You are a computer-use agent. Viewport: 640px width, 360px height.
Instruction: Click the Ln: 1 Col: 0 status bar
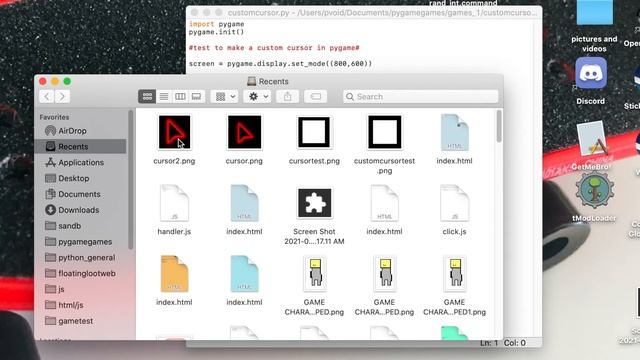(503, 343)
